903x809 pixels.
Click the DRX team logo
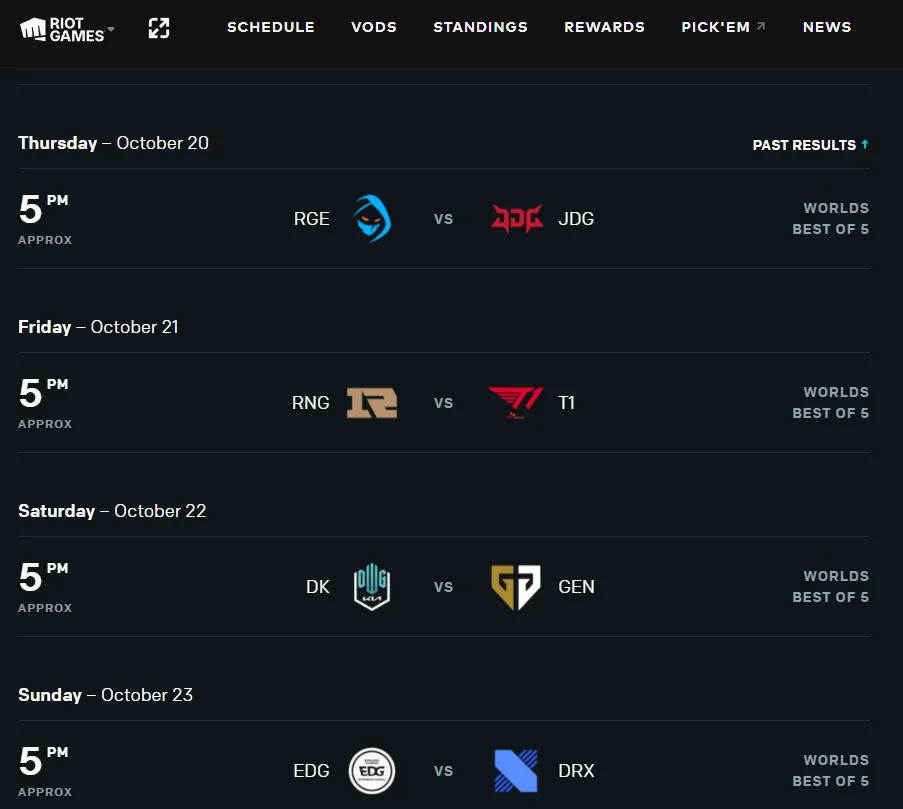(x=516, y=771)
